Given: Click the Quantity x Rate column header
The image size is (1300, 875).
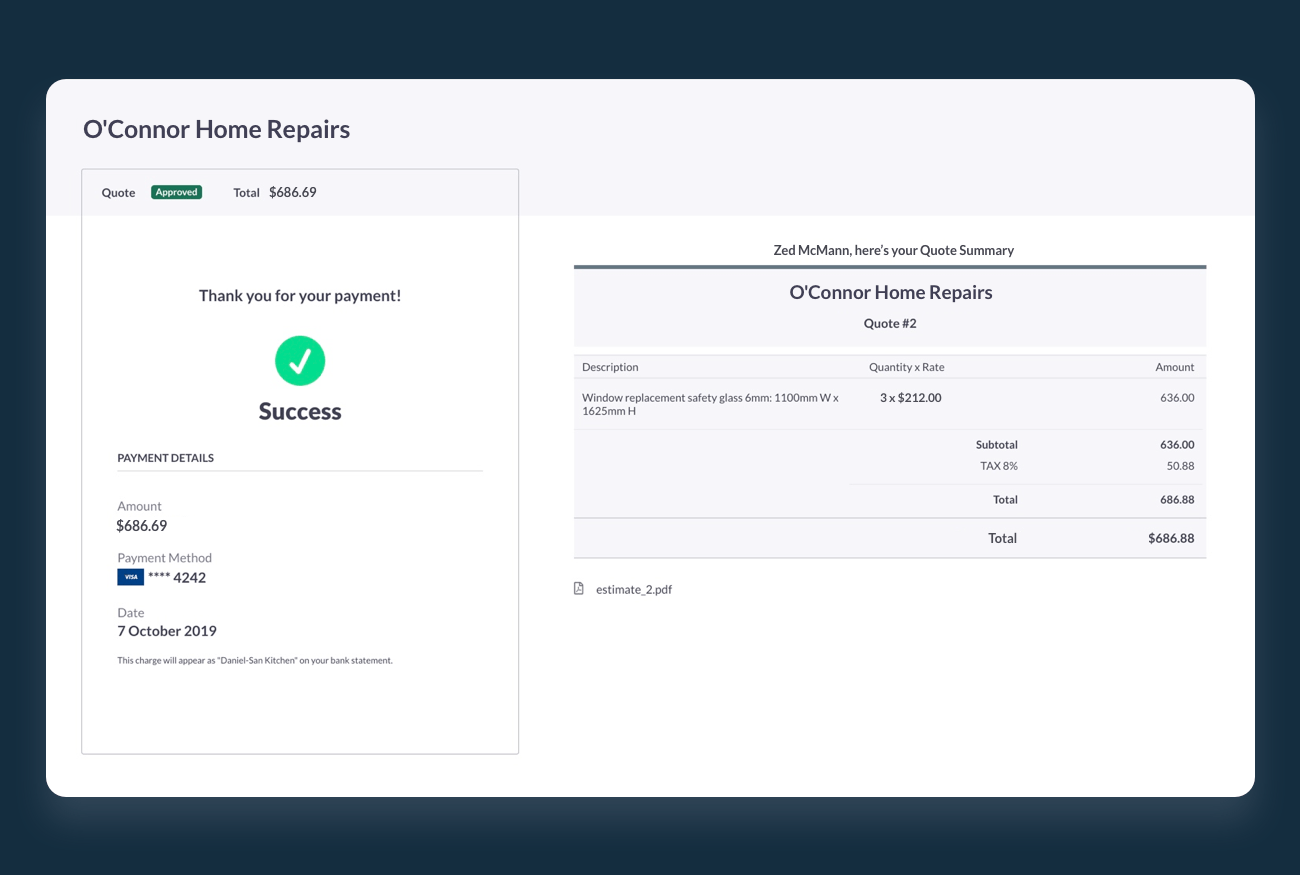Looking at the screenshot, I should [907, 367].
